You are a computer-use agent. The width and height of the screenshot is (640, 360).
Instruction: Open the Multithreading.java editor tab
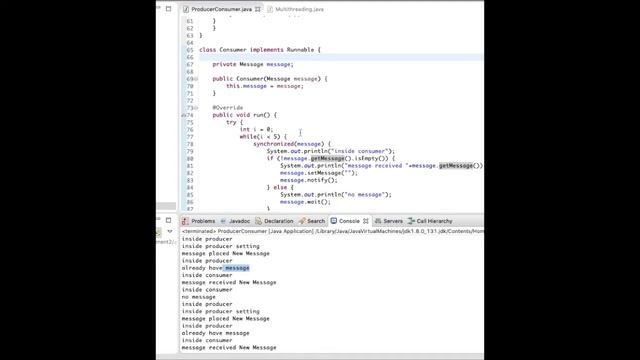(x=299, y=9)
